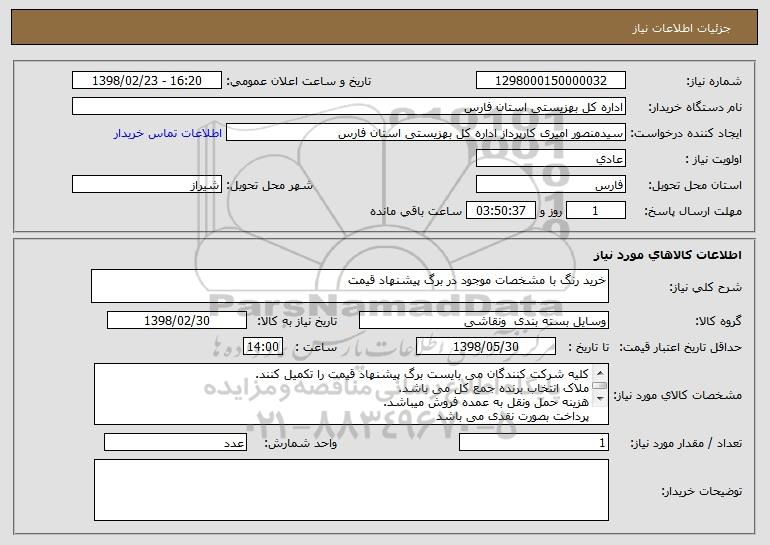This screenshot has width=770, height=545.
Task: Click the text ساعت باقی مانده
Action: (x=415, y=211)
